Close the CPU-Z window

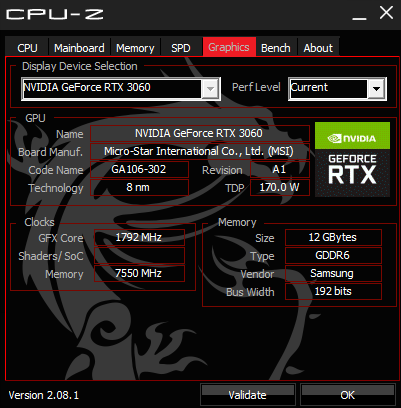pos(386,13)
